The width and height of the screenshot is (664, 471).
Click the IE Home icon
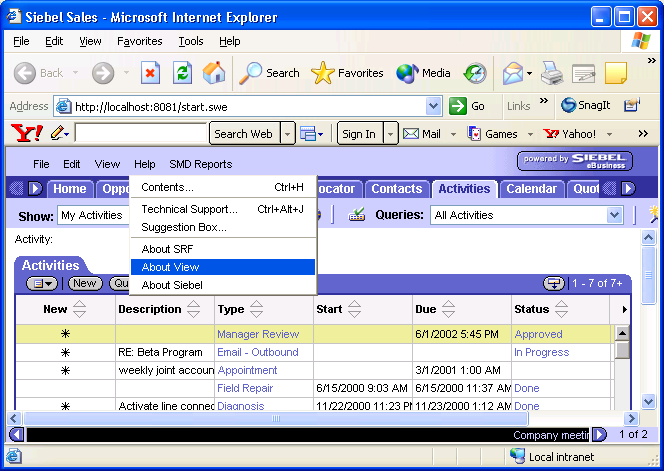[x=213, y=72]
